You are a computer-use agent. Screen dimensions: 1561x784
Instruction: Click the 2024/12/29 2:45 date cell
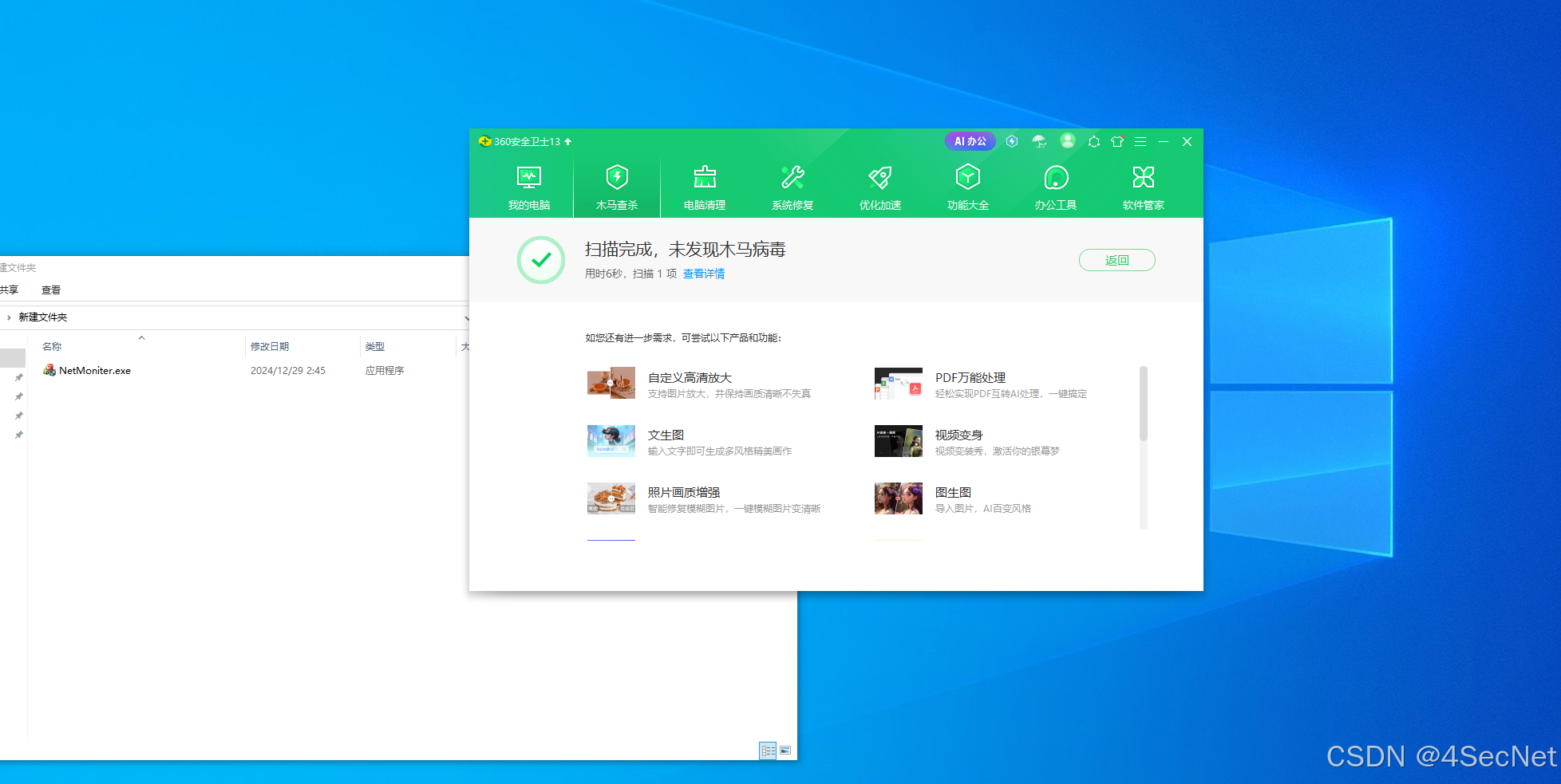[x=288, y=370]
